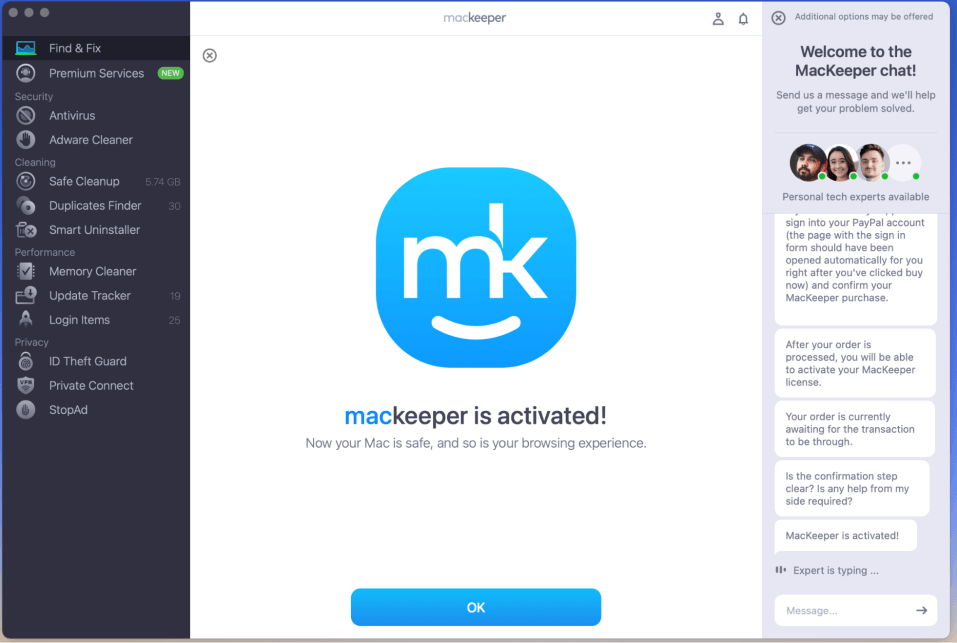Click the 'Personal tech experts available' text

coord(856,196)
